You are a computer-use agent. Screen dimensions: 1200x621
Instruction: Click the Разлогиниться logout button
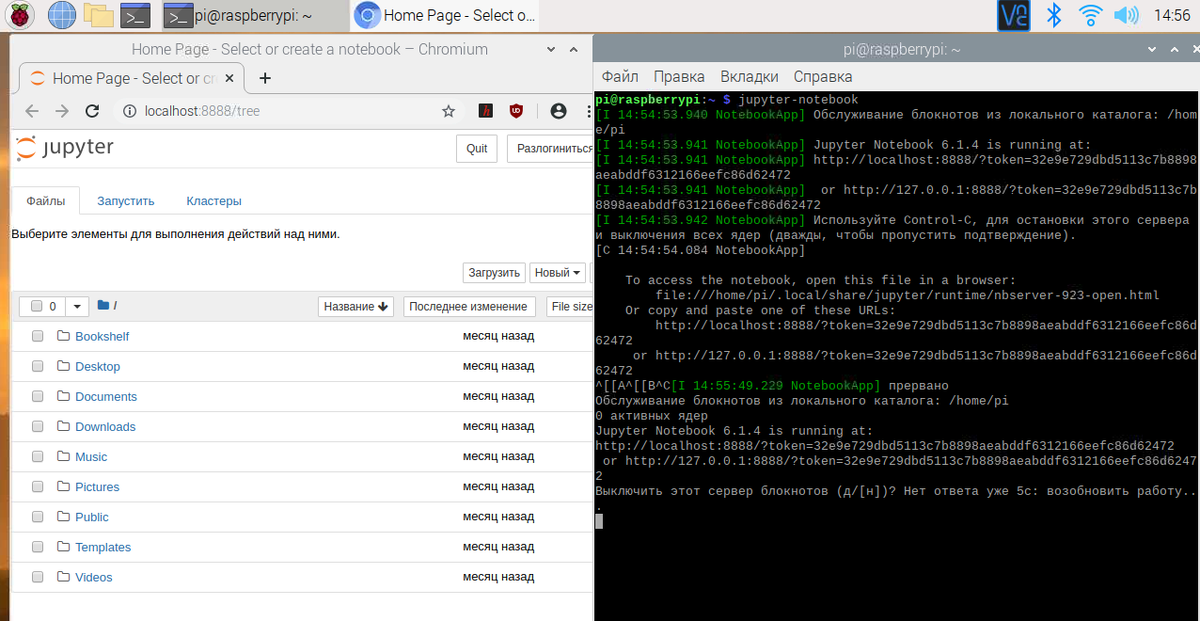click(x=550, y=148)
